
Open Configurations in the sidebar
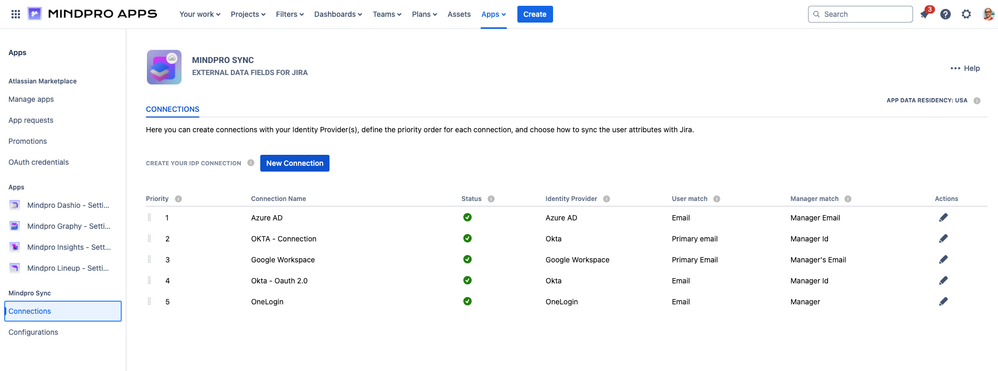[33, 332]
